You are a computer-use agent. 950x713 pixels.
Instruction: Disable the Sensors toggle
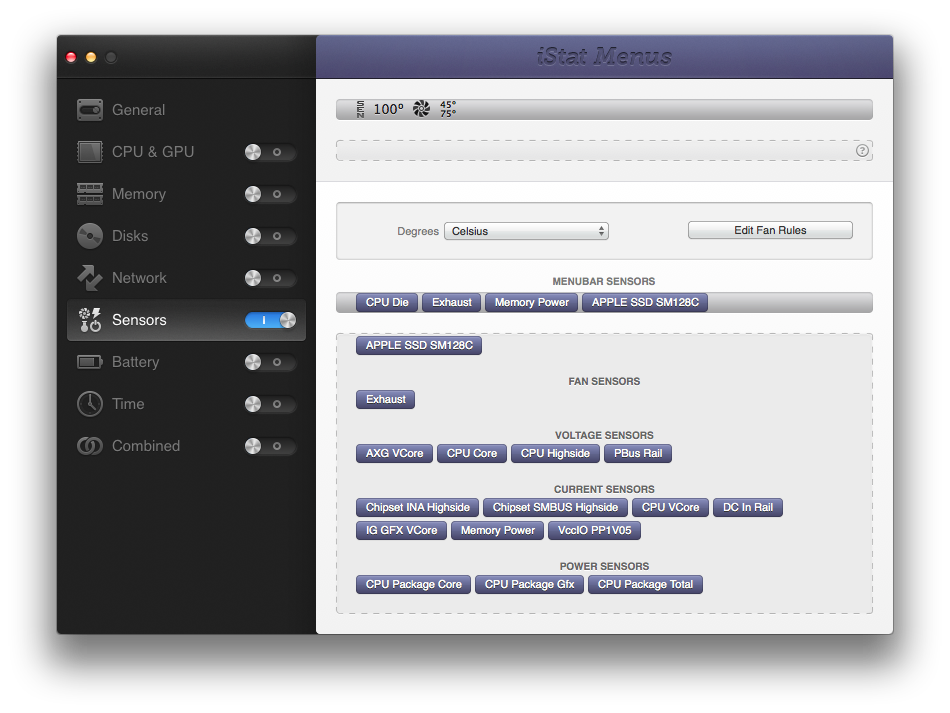click(x=270, y=320)
